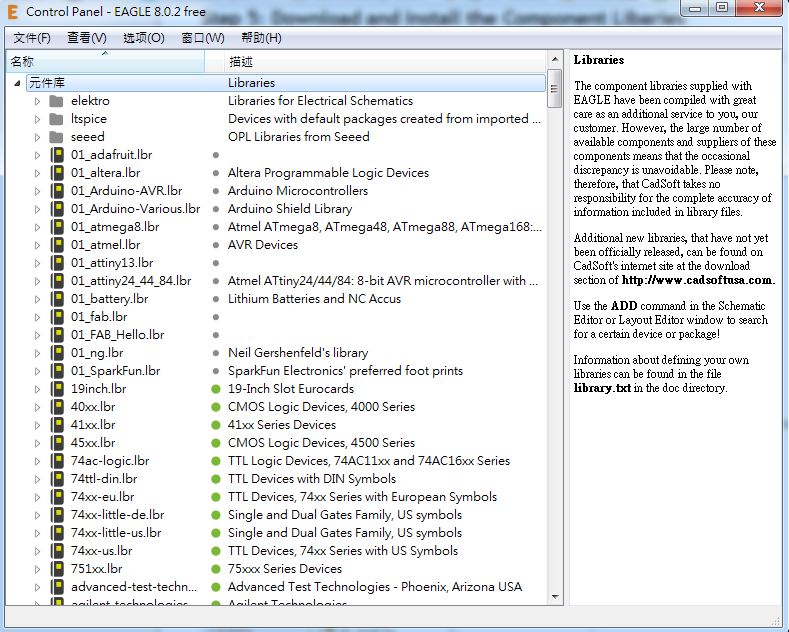The height and width of the screenshot is (632, 789).
Task: Expand the 01_fab.lbr library
Action: pos(37,317)
